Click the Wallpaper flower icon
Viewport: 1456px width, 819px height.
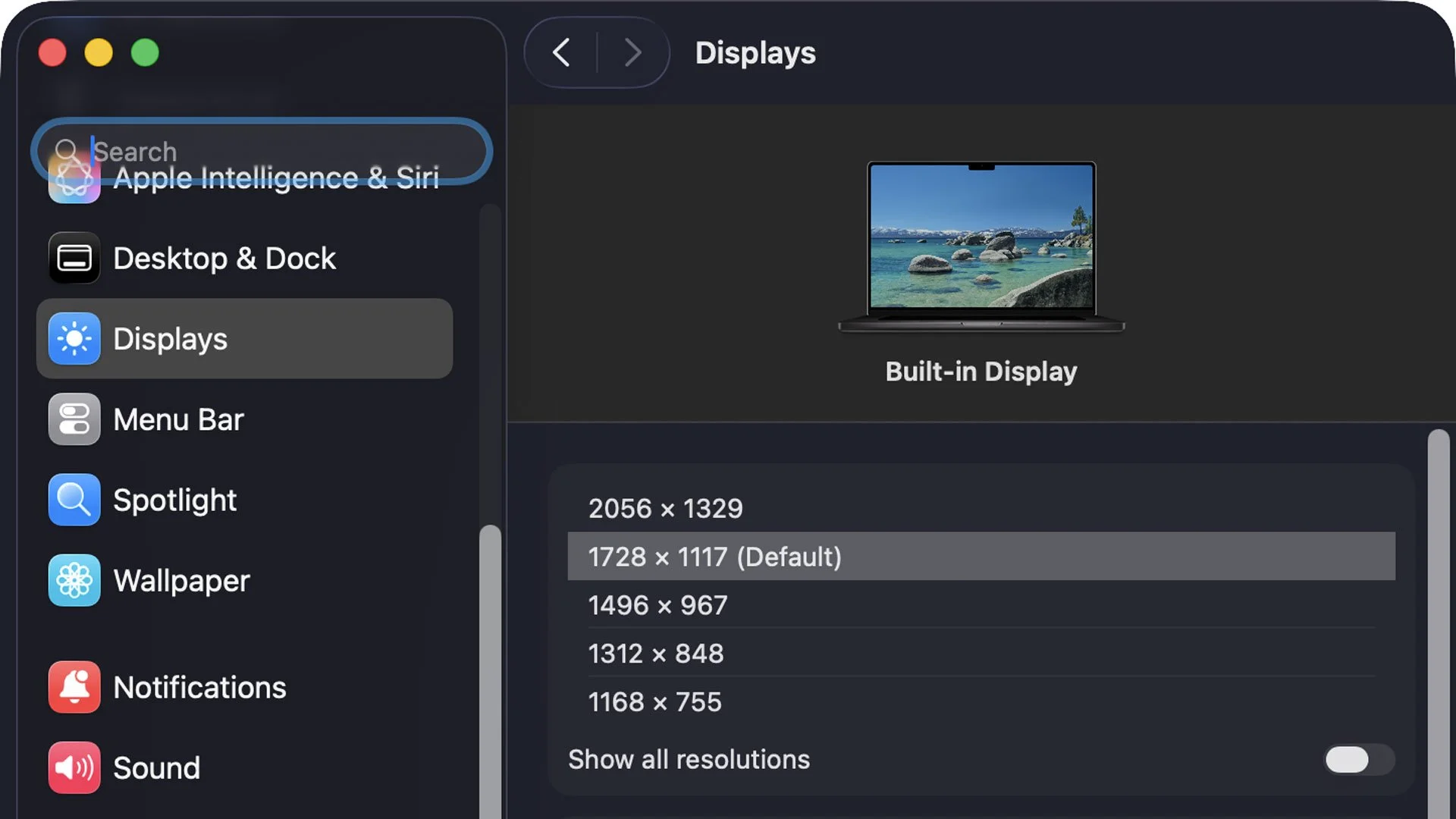[x=74, y=580]
